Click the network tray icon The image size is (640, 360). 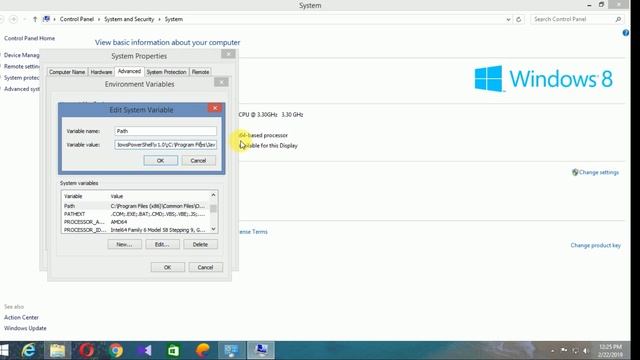click(x=575, y=351)
